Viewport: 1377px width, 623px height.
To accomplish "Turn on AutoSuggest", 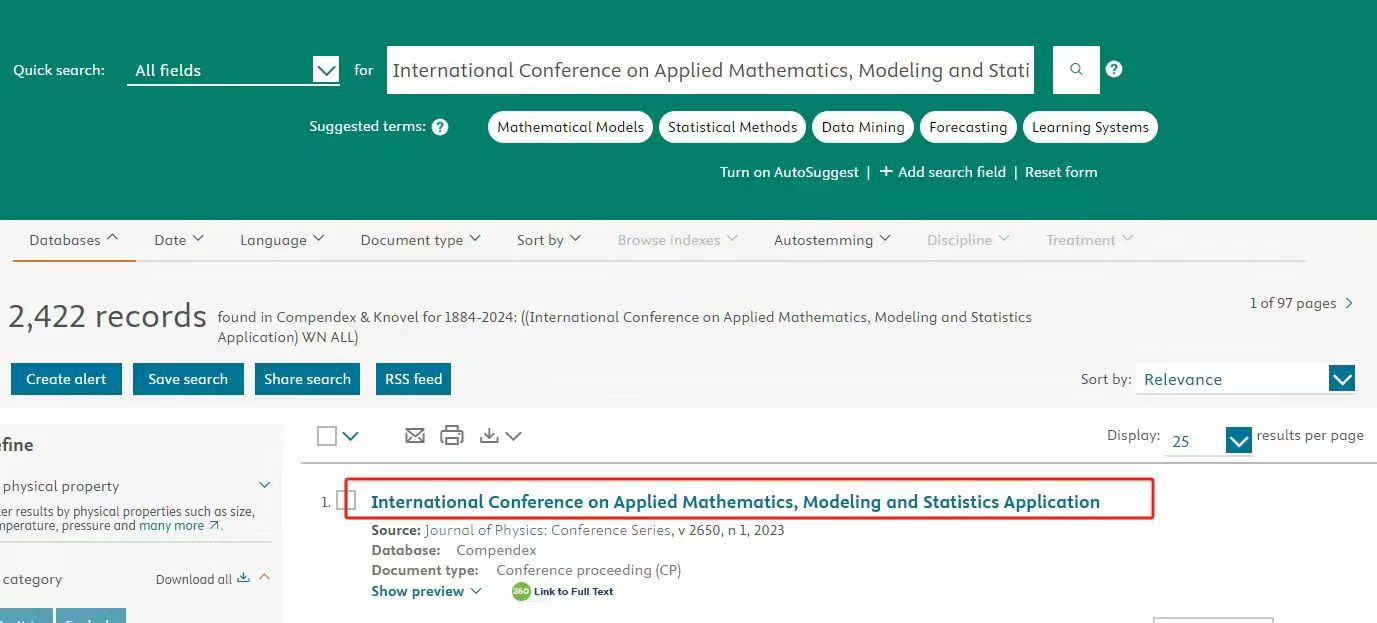I will (x=789, y=172).
